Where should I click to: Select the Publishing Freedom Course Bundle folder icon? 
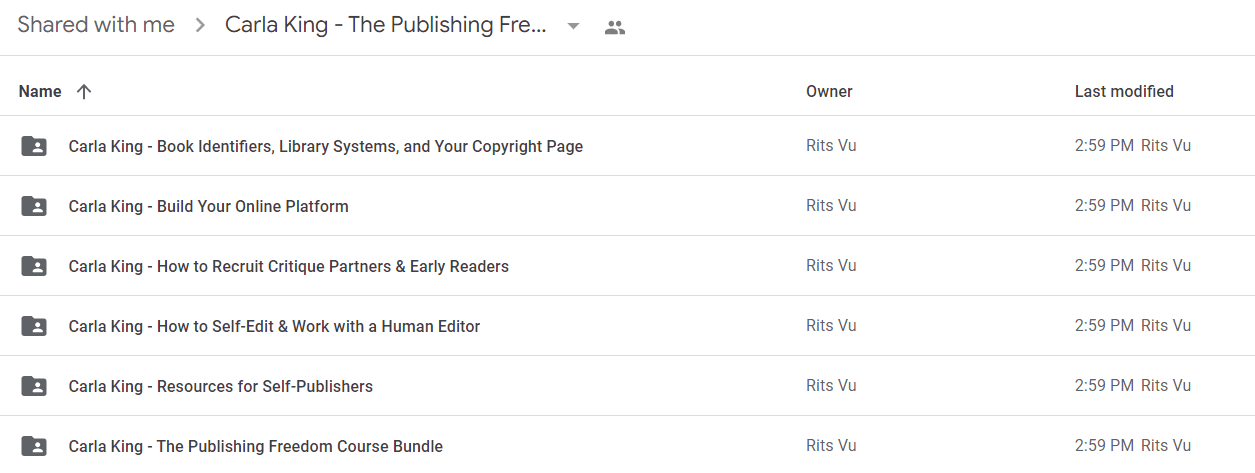(34, 446)
